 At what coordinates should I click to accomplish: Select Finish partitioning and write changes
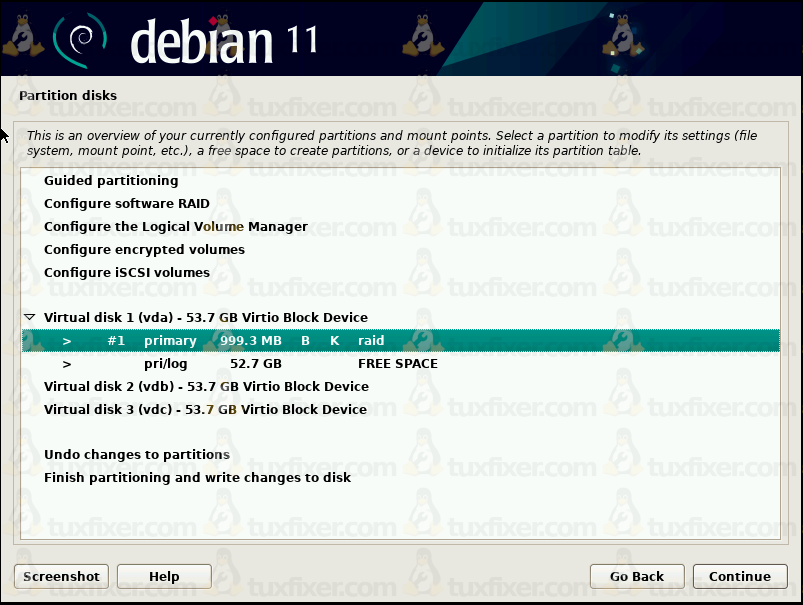coord(197,478)
